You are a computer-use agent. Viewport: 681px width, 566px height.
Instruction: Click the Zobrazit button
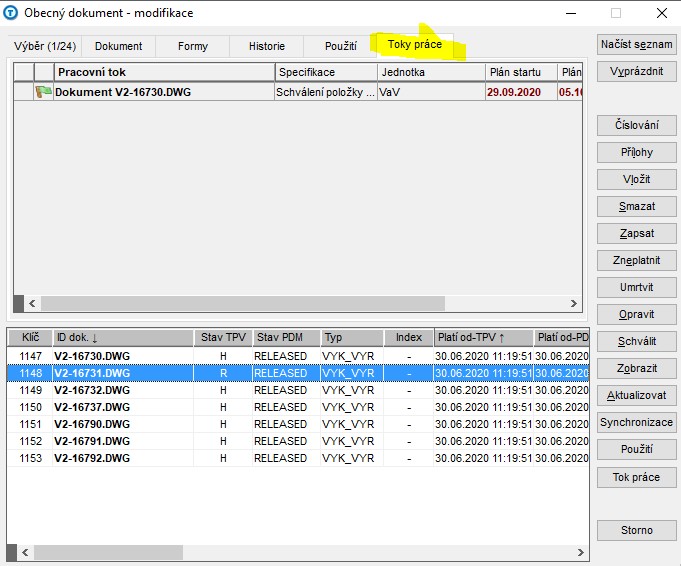pos(636,368)
